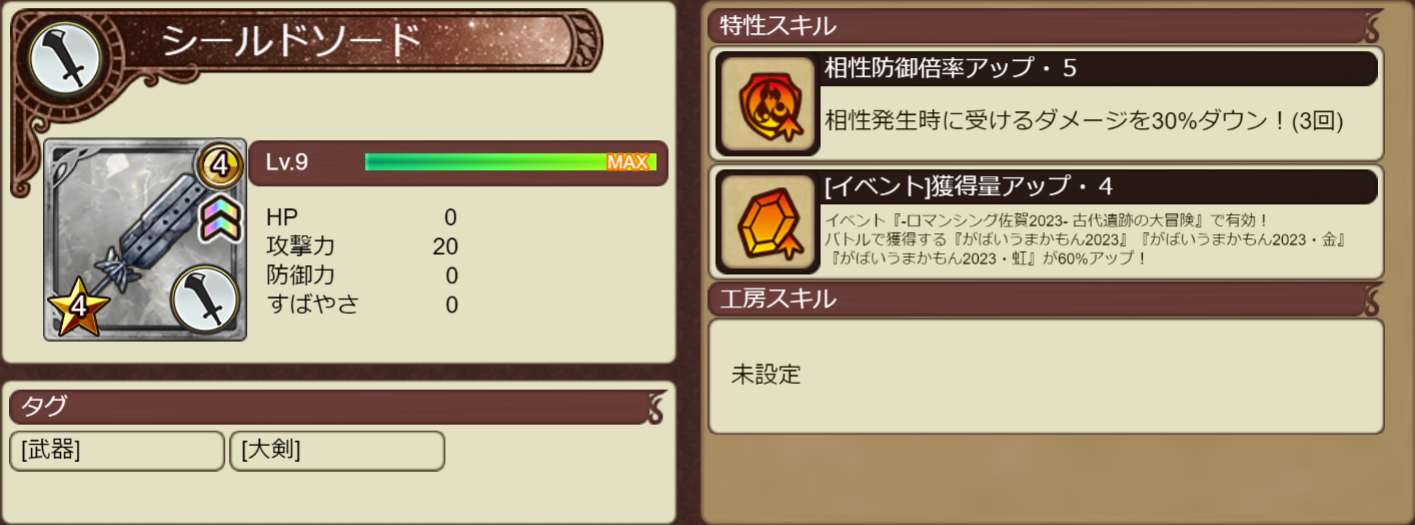Click the Lv.9 MAX experience bar
The width and height of the screenshot is (1415, 525).
(x=510, y=162)
